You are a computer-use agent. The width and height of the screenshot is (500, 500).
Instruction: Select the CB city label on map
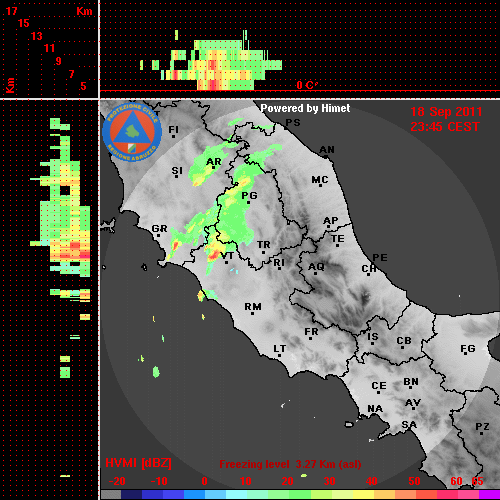[404, 341]
